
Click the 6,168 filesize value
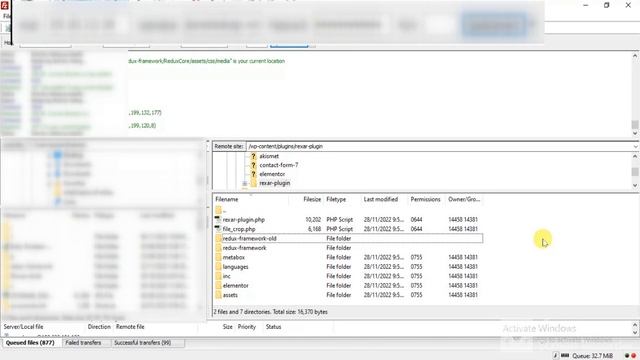[x=314, y=229]
